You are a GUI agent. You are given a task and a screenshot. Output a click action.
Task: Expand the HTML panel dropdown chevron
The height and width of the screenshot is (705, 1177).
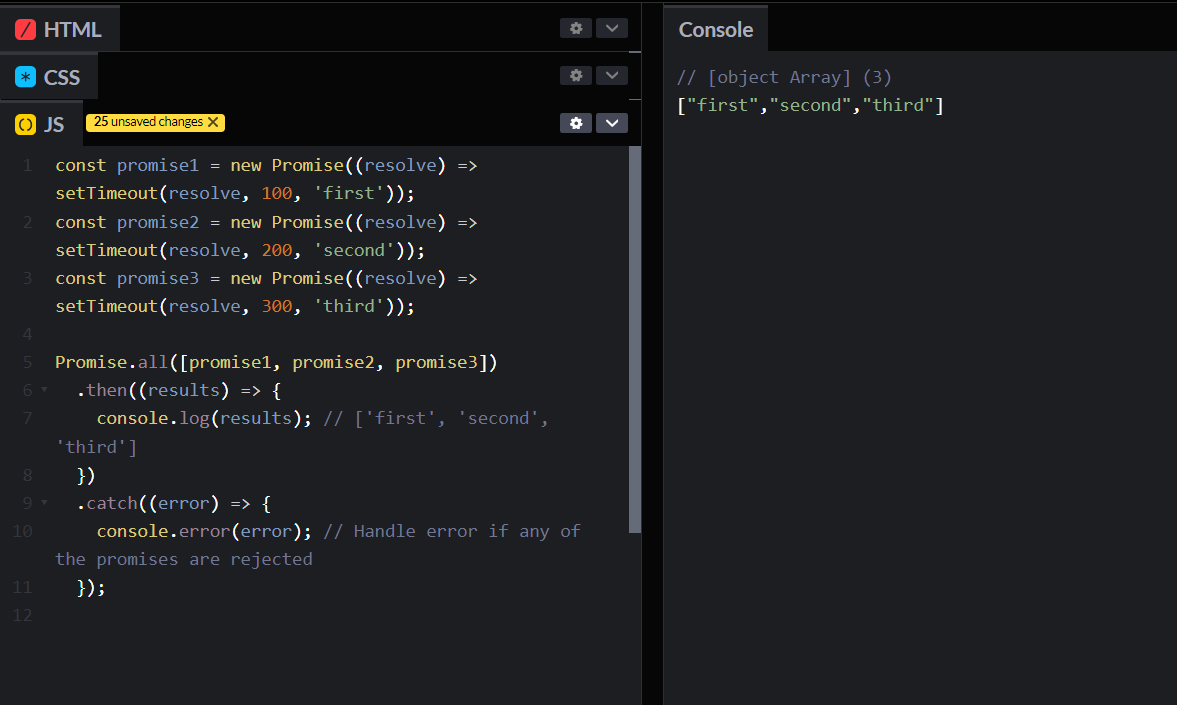611,28
